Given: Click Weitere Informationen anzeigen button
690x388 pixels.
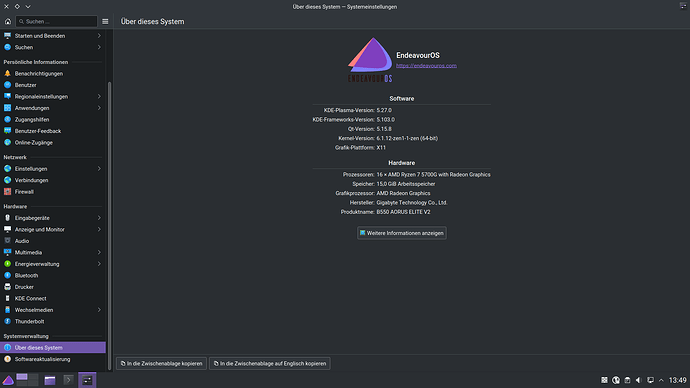Looking at the screenshot, I should (402, 233).
